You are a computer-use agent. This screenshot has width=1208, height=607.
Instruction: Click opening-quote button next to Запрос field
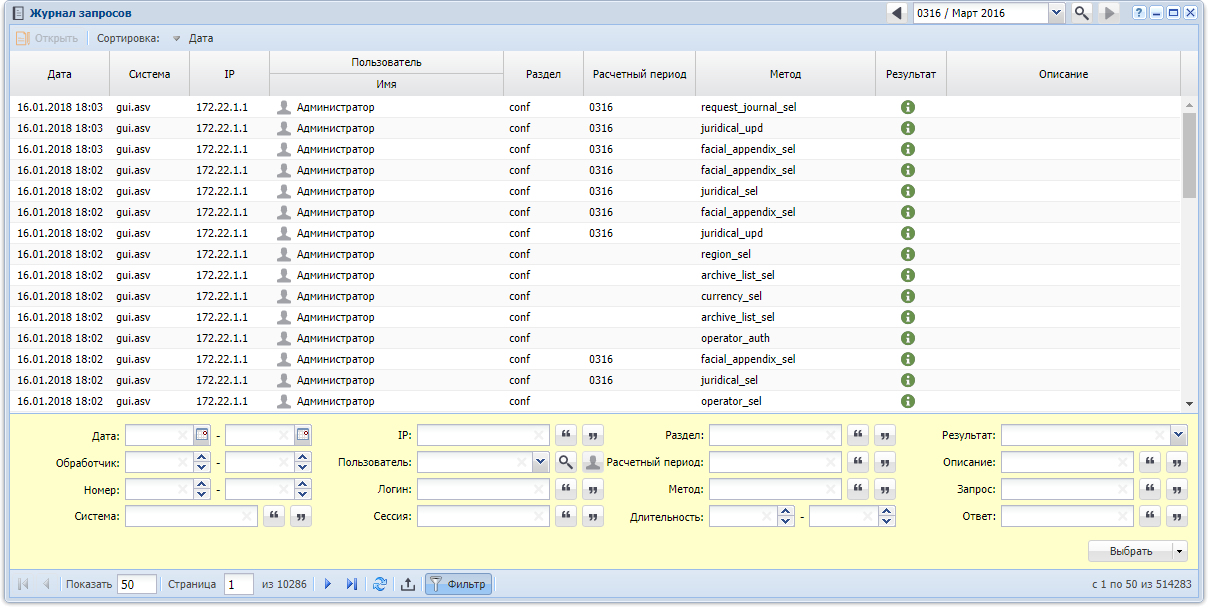1150,489
